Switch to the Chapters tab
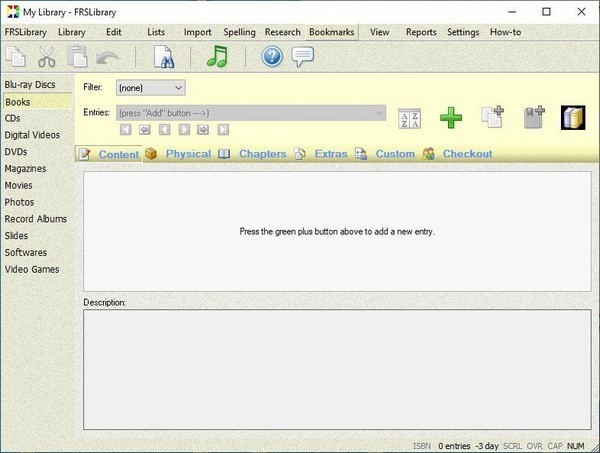The height and width of the screenshot is (453, 600). point(262,154)
